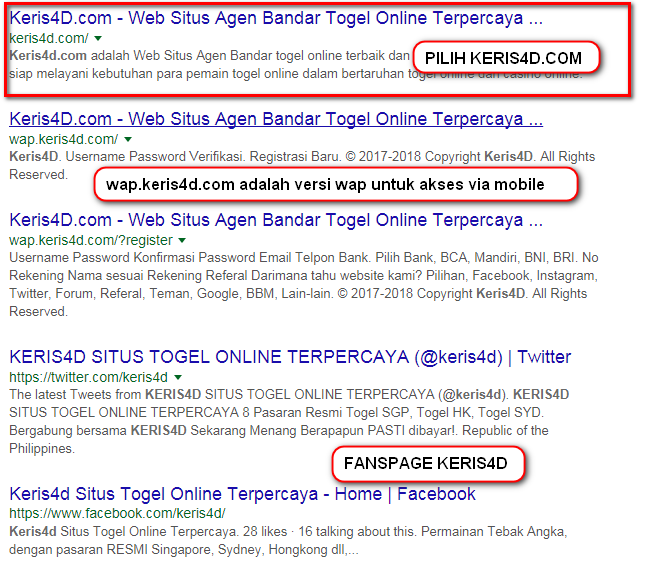Click the green https://www.facebook.com/keris4d/ URL

(117, 513)
